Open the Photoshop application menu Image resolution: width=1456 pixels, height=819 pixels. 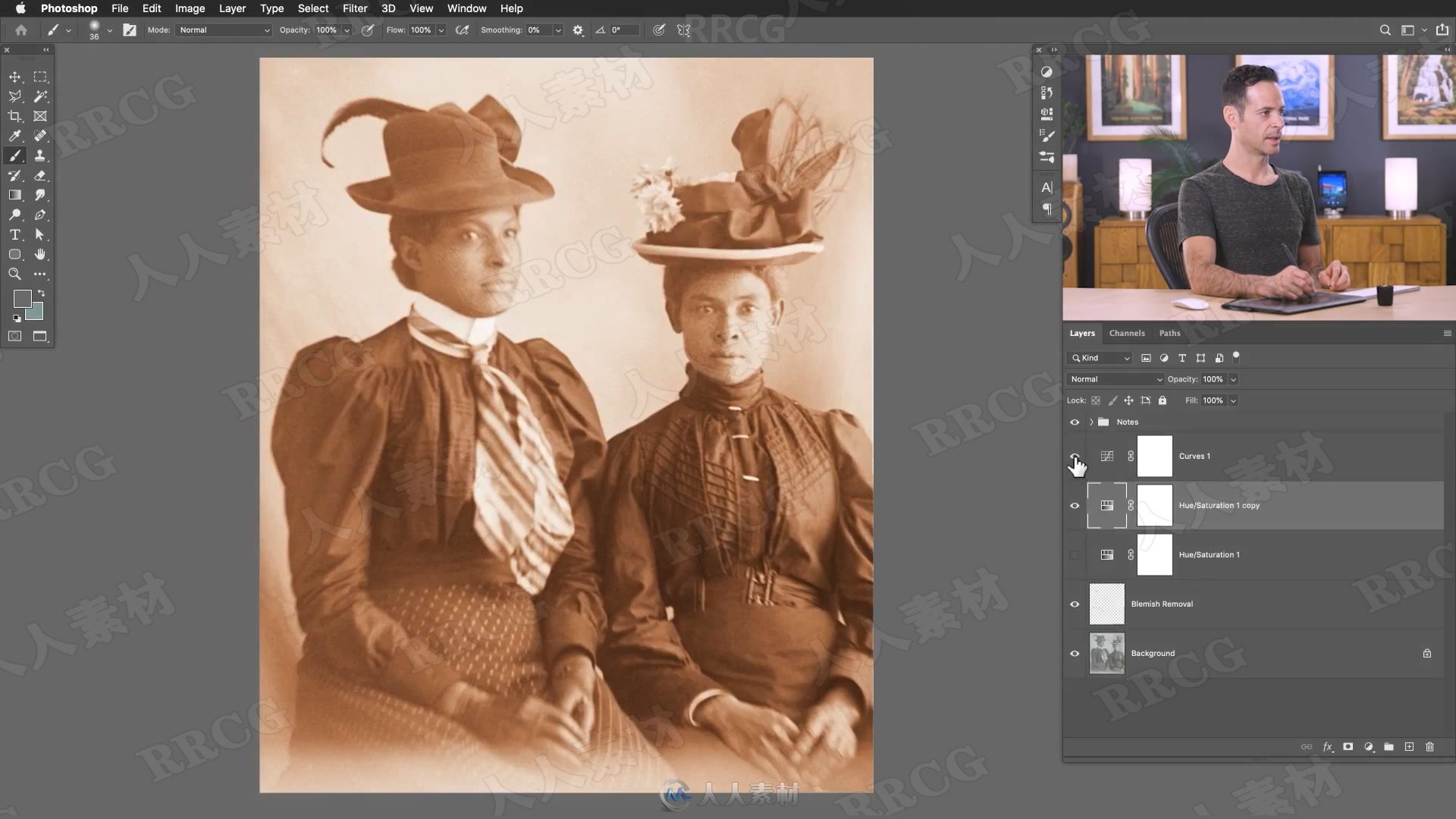tap(69, 8)
